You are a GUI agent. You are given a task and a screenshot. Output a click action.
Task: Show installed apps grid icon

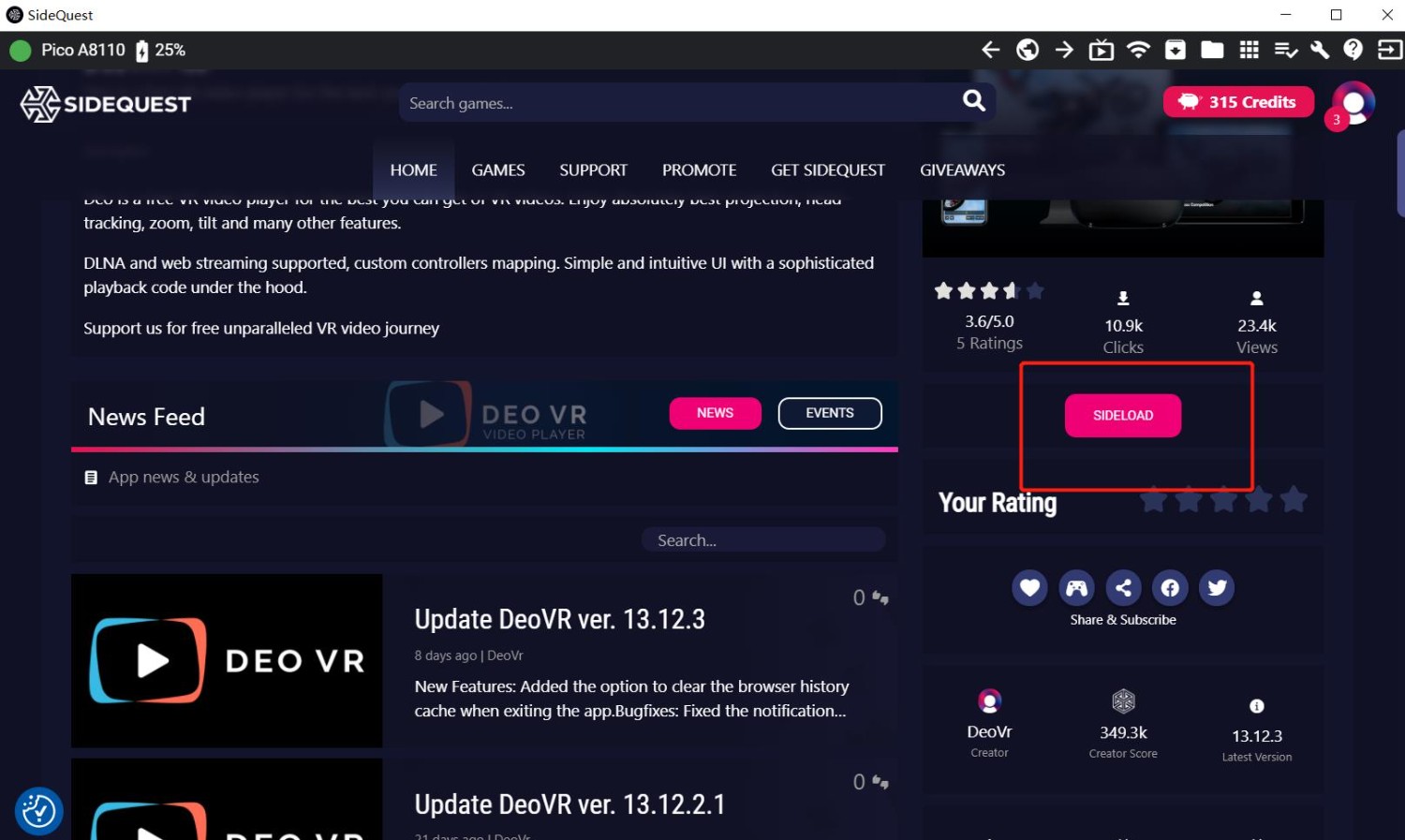click(1249, 50)
